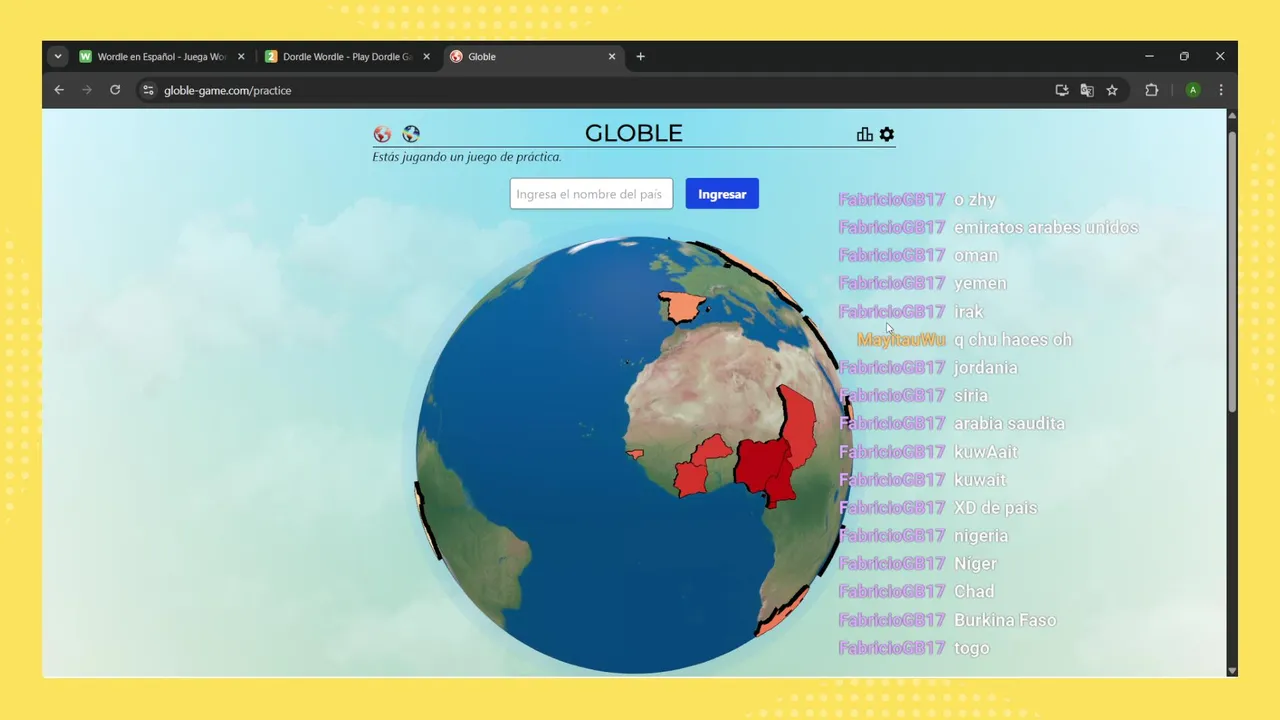Click the install app icon in address bar
Image resolution: width=1280 pixels, height=720 pixels.
tap(1062, 90)
